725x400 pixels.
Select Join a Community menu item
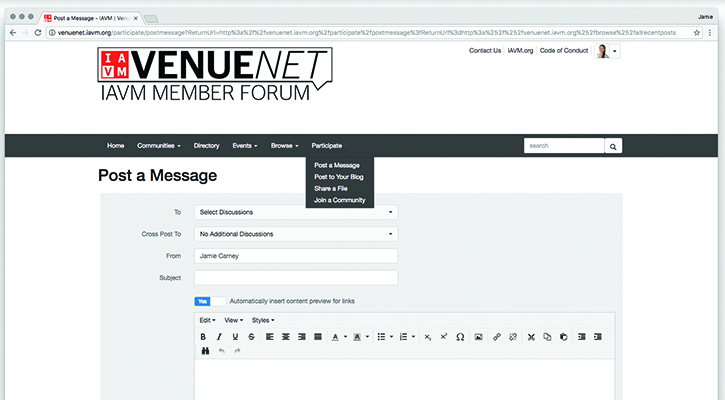tap(340, 200)
